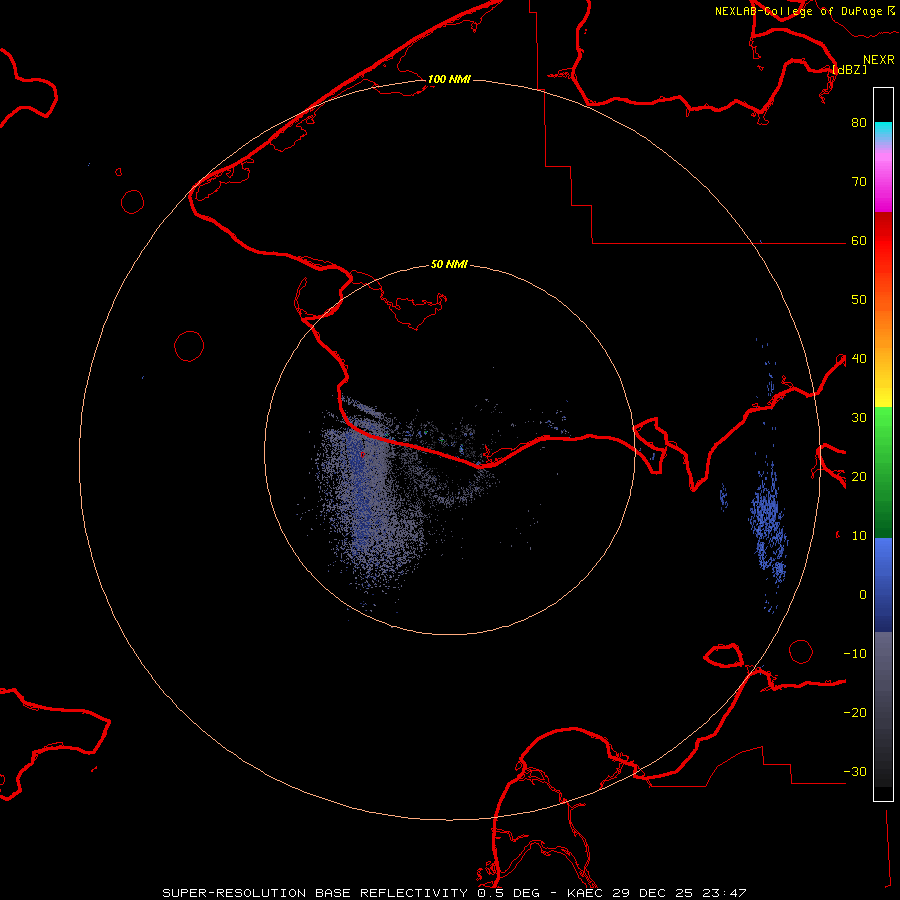Click the 60 value on the dBZ scale

point(859,240)
